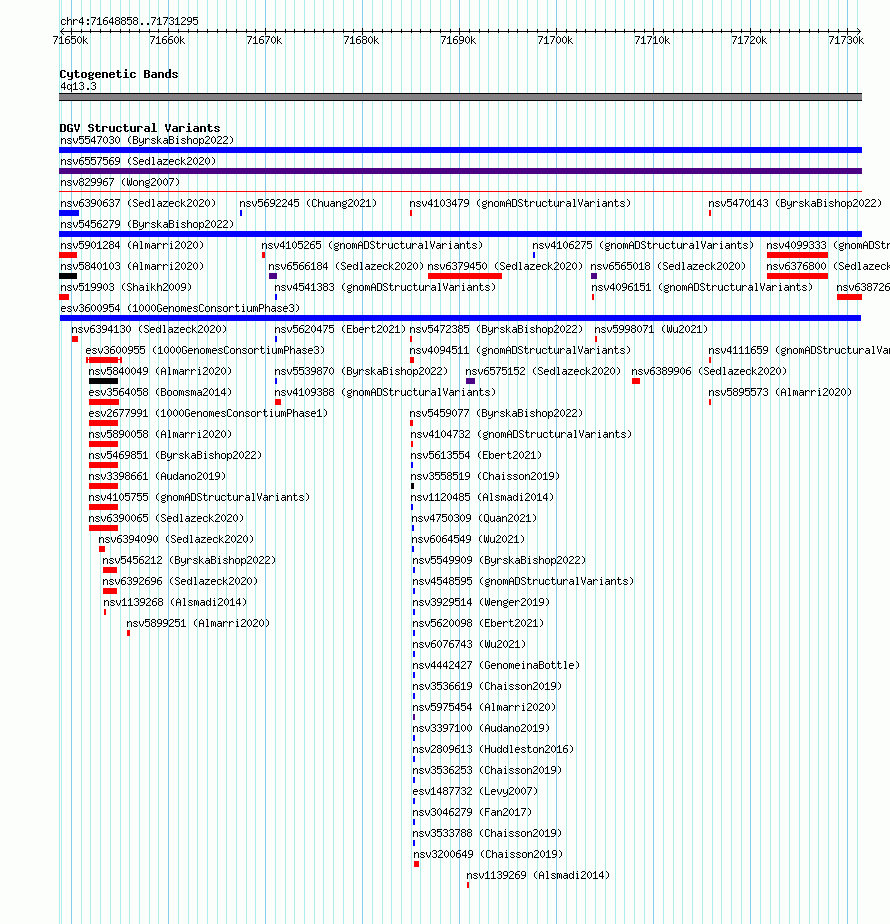This screenshot has height=924, width=890.
Task: Select the black bar under nsv5840103
Action: pos(68,276)
